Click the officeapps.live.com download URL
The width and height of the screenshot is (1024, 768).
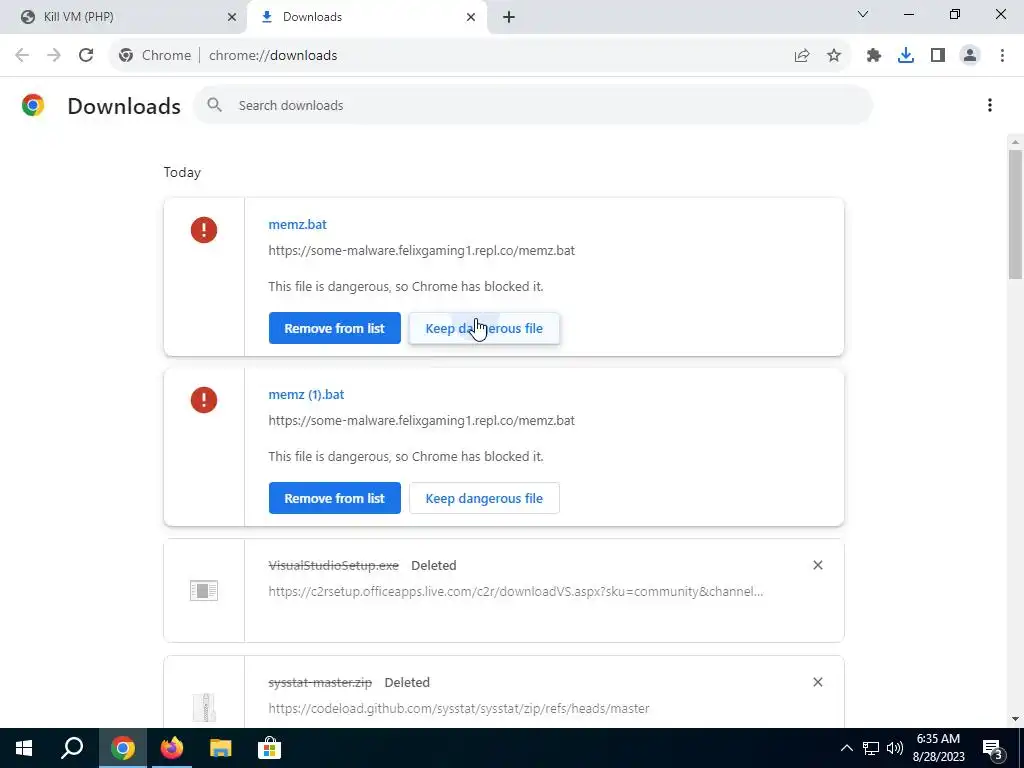(x=516, y=592)
